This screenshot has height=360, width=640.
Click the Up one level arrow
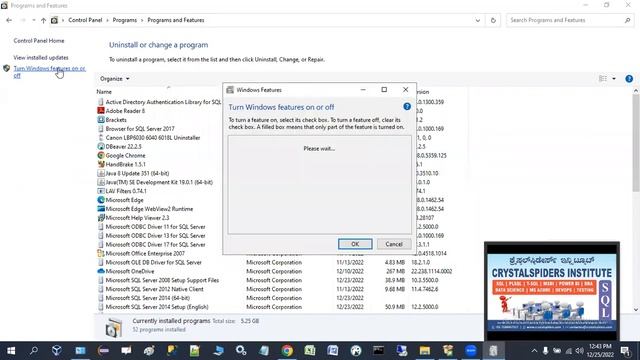coord(43,20)
